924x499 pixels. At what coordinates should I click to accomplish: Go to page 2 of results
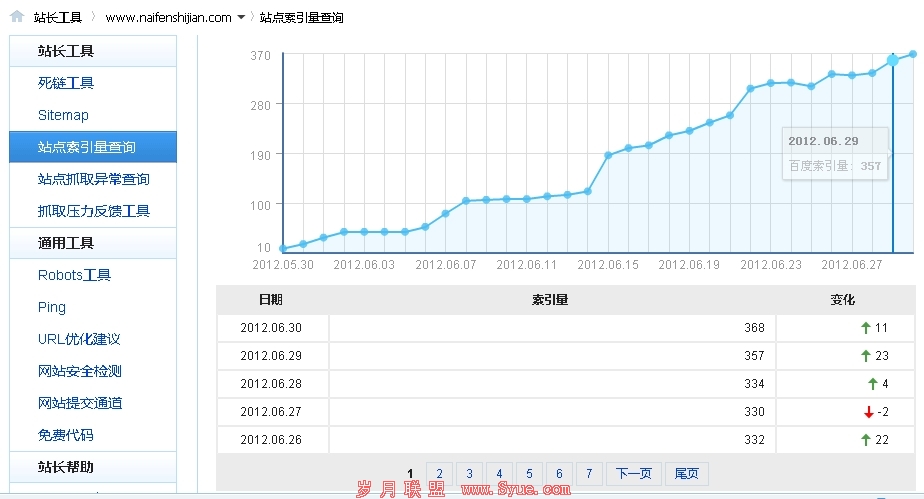click(439, 474)
